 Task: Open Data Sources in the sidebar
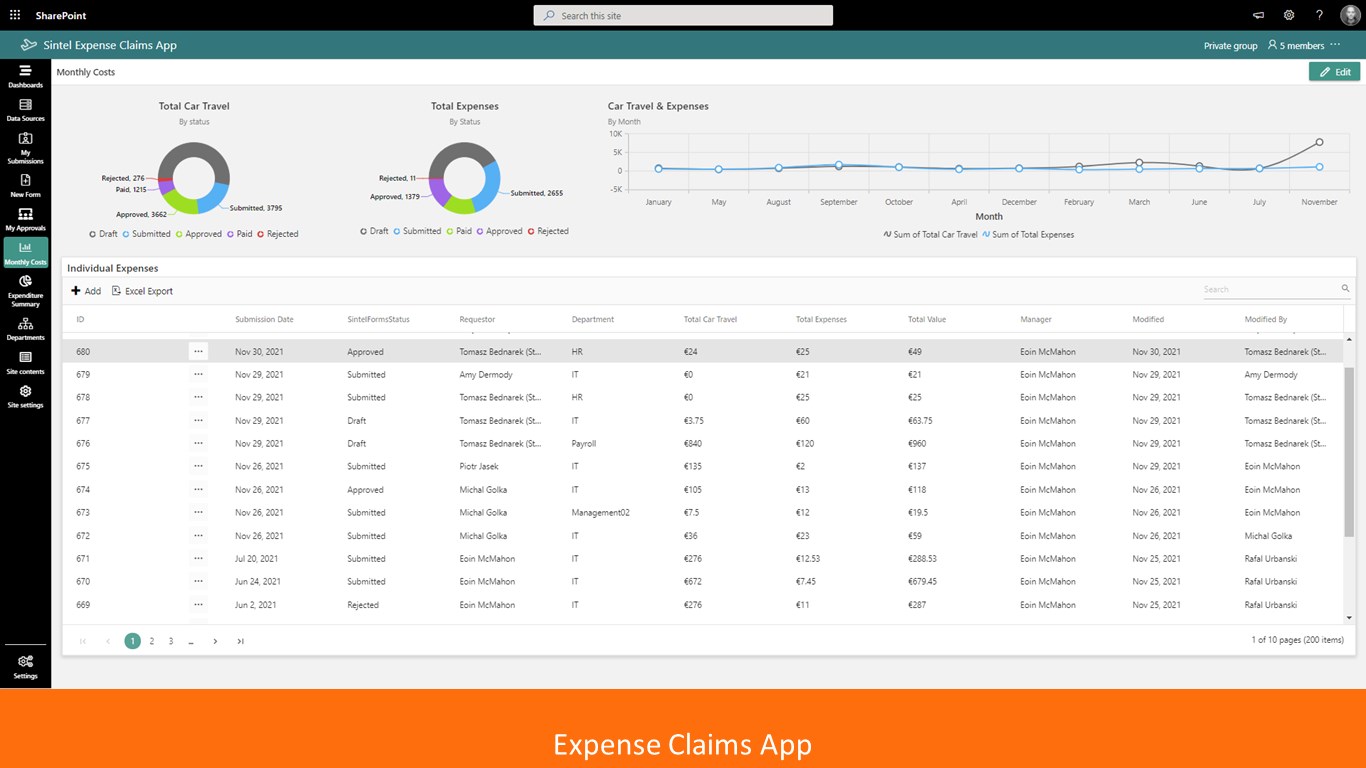coord(25,110)
